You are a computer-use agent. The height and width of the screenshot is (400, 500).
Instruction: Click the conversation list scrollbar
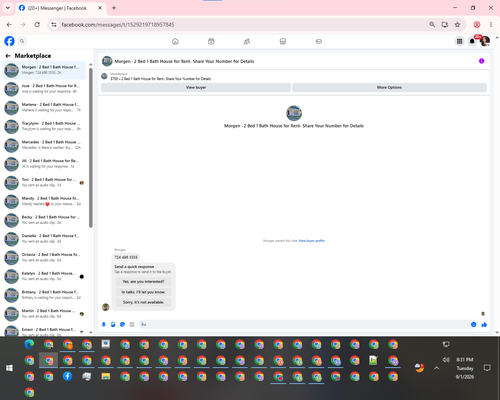(91, 147)
